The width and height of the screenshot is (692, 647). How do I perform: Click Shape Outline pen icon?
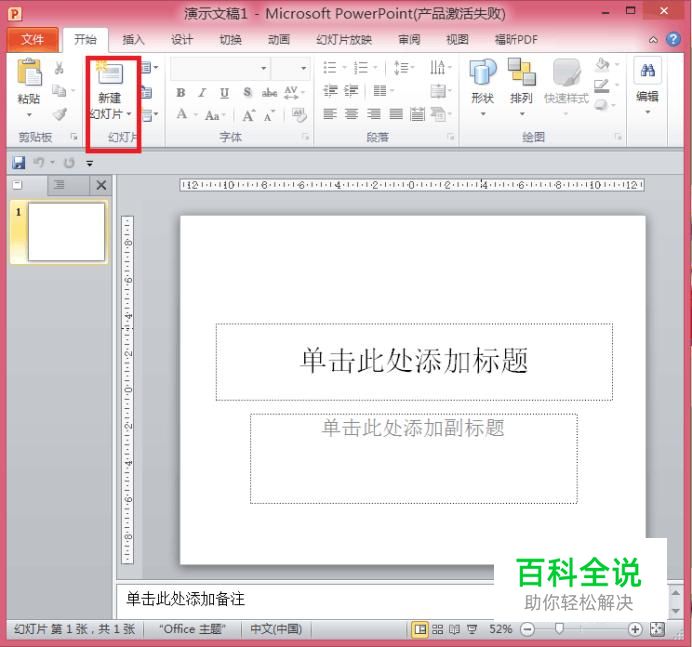point(602,85)
